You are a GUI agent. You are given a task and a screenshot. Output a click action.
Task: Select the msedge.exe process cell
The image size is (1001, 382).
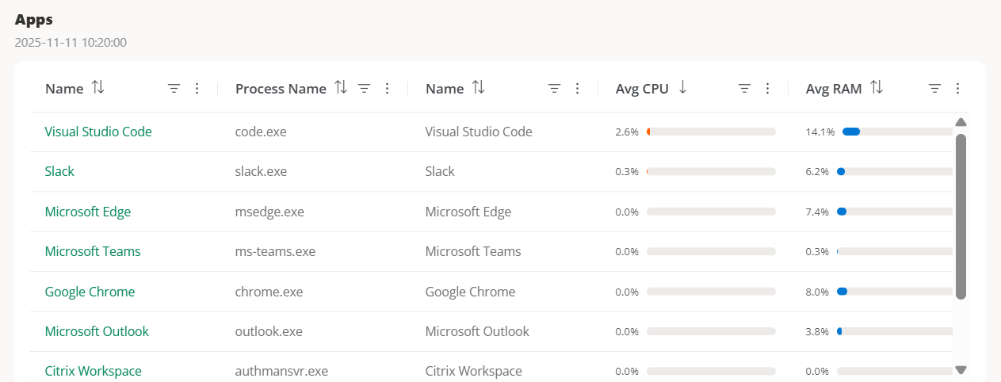[x=269, y=211]
